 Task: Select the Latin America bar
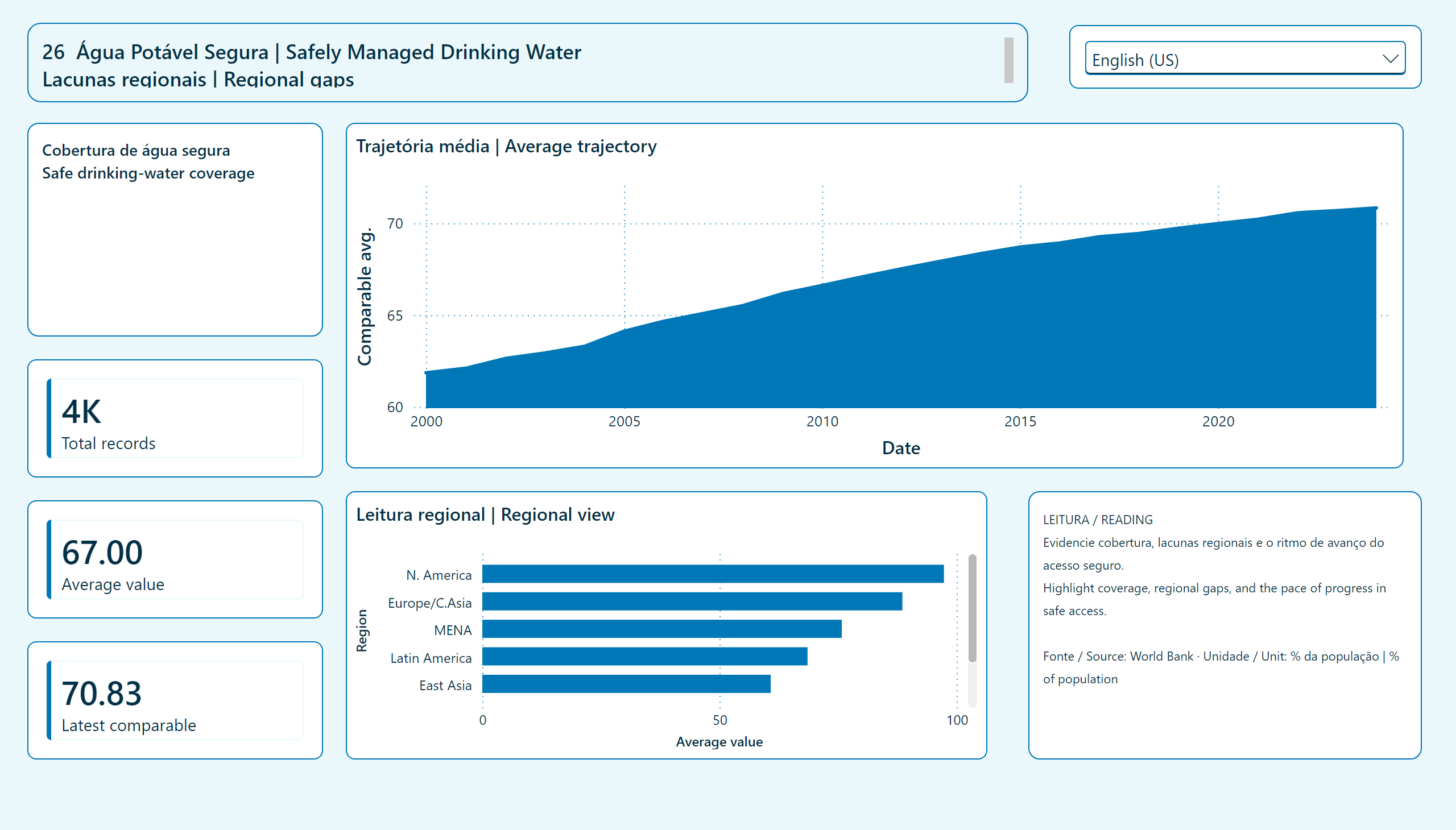click(x=645, y=657)
